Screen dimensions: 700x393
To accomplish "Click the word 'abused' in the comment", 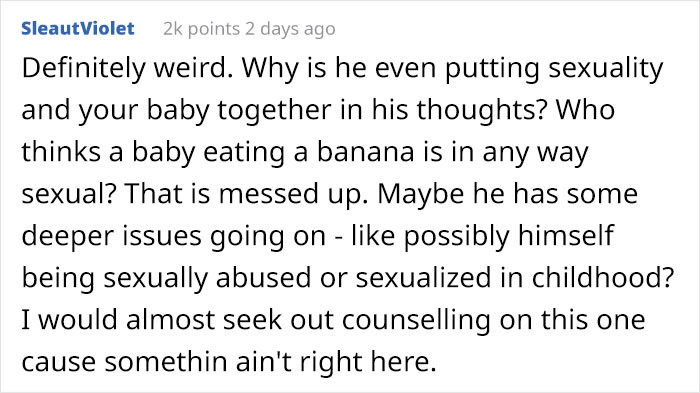I will pos(263,277).
